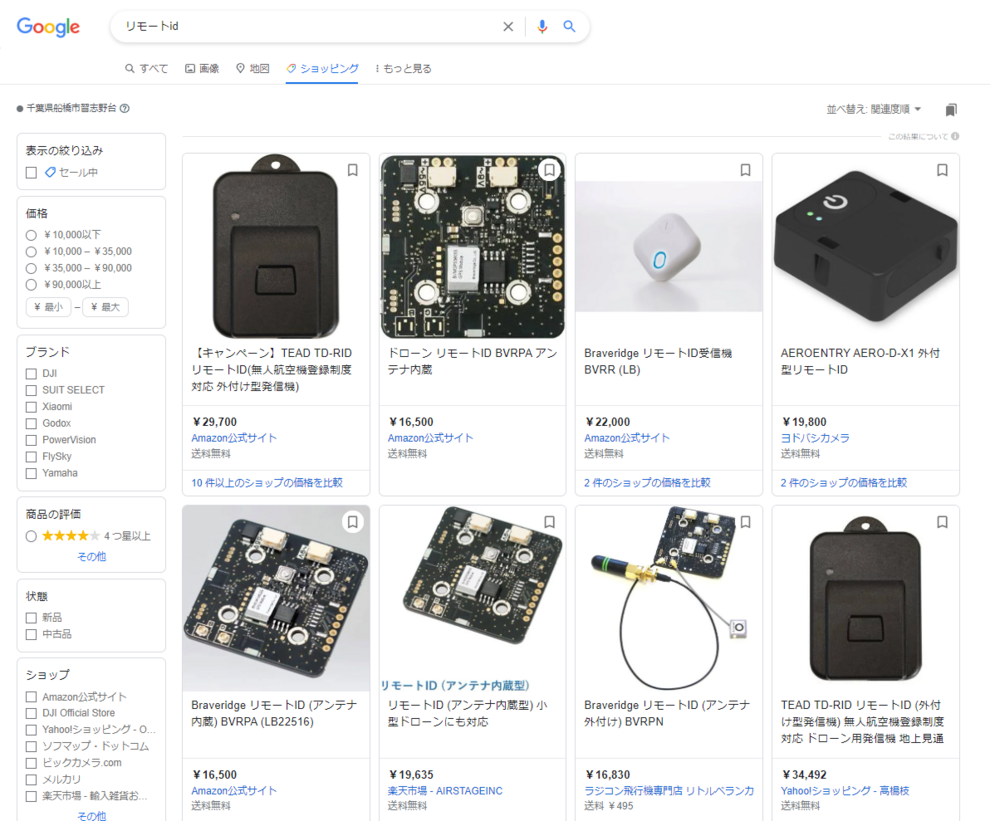Open Yahoo!ショッピング - 高楊枝 link
The width and height of the screenshot is (990, 821).
(845, 791)
